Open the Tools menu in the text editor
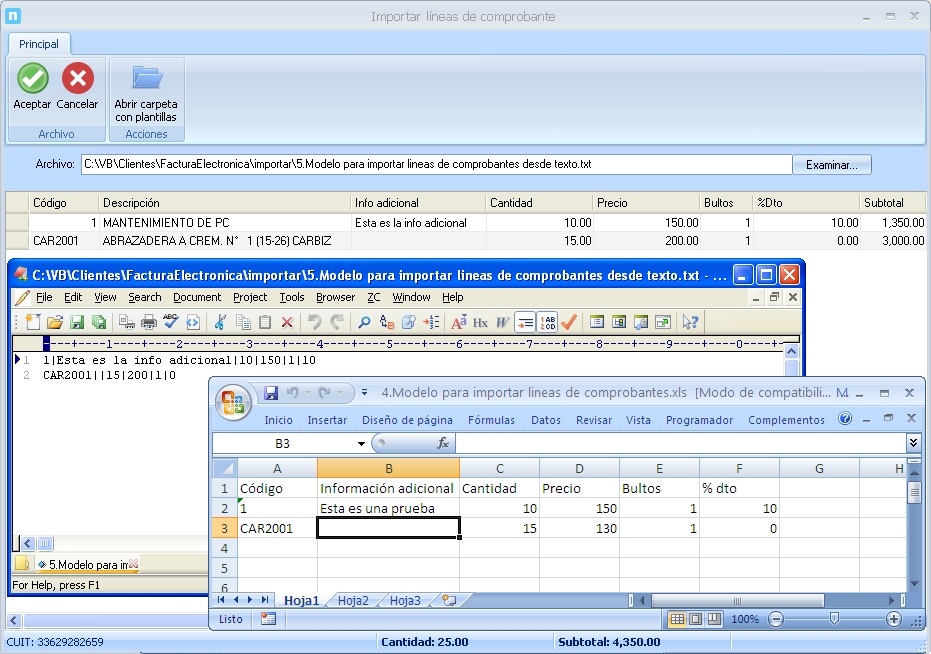 [292, 297]
